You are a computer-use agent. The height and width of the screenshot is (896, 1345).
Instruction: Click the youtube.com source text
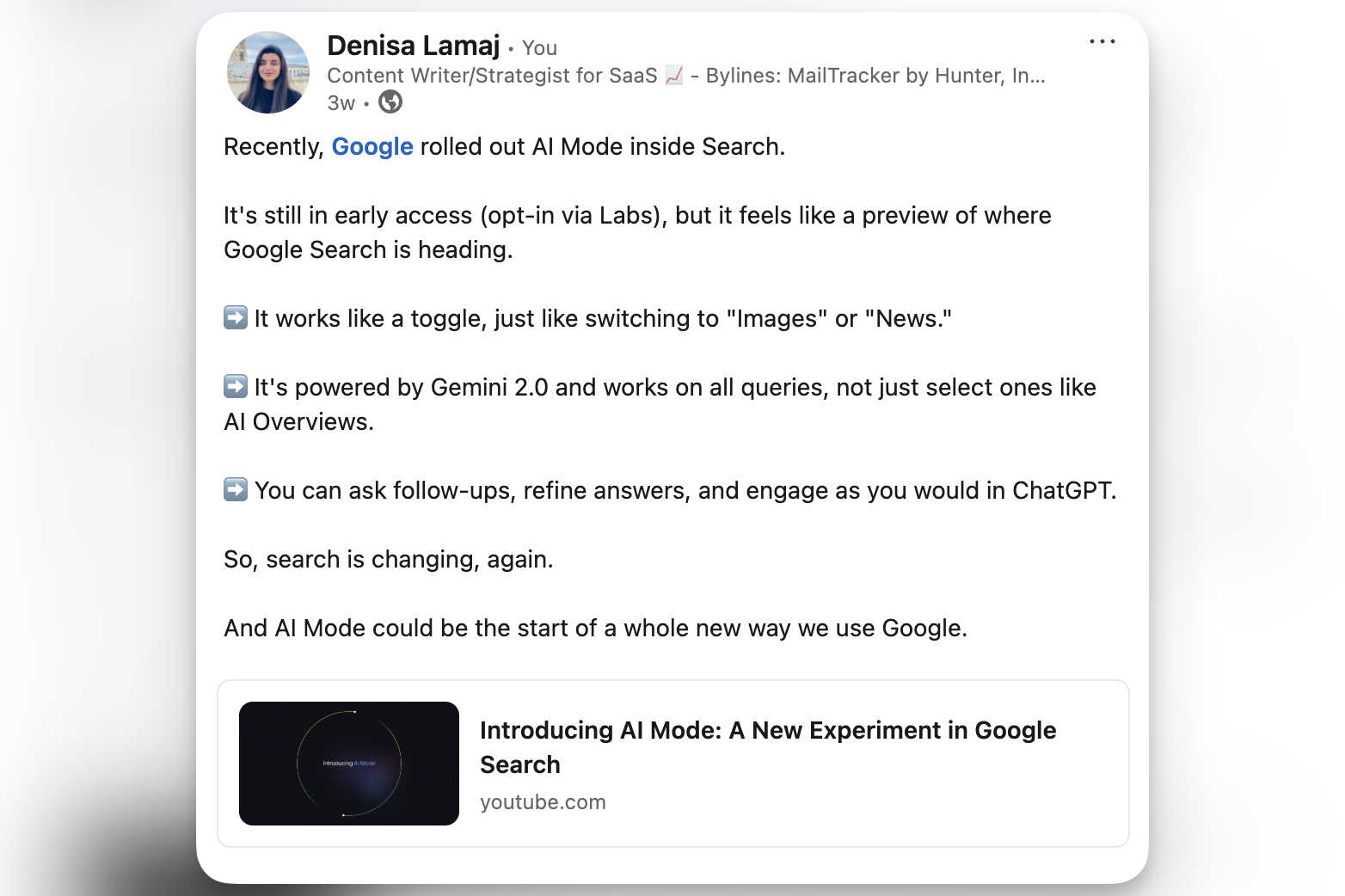pos(543,802)
